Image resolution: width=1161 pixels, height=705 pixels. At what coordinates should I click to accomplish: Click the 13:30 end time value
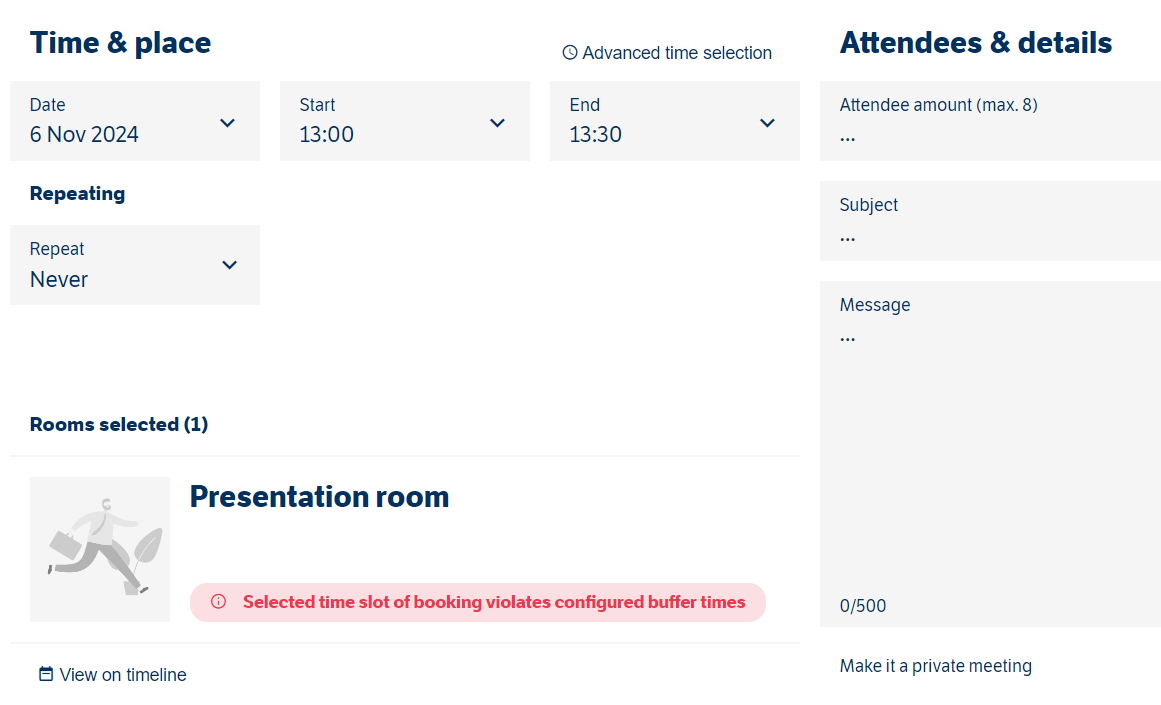595,134
